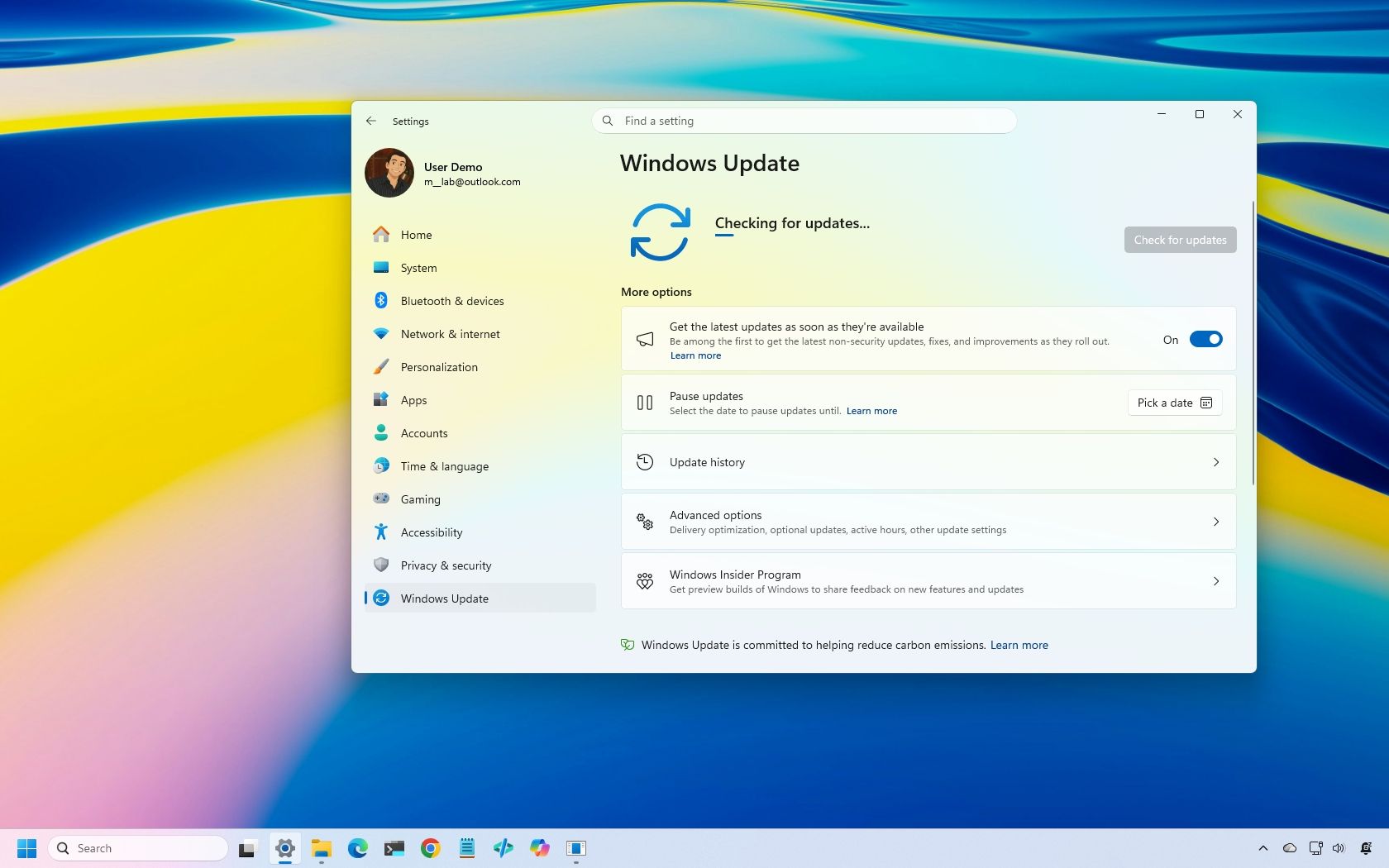Select Time & language settings
1389x868 pixels.
(480, 466)
